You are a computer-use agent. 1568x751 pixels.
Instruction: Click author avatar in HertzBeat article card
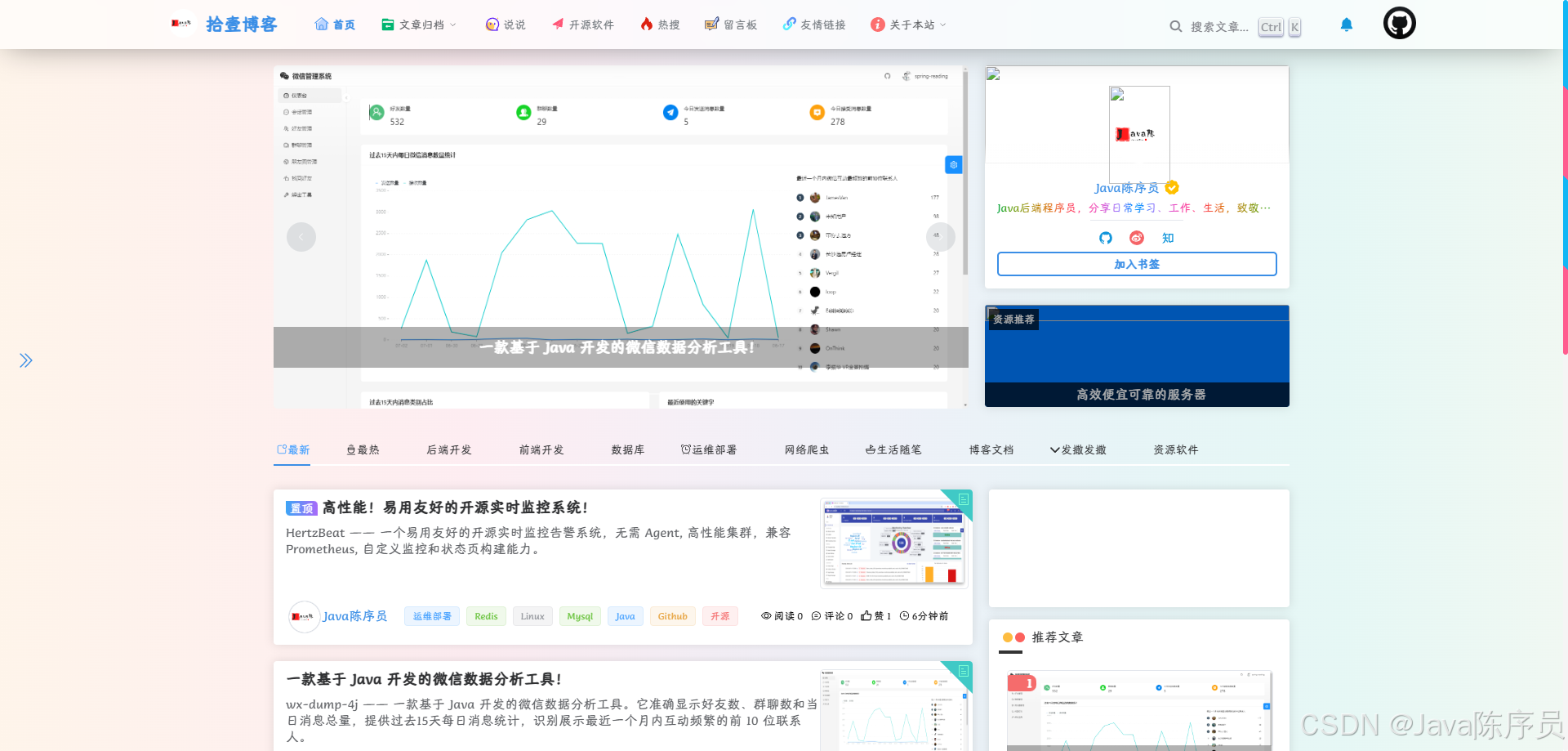click(304, 616)
